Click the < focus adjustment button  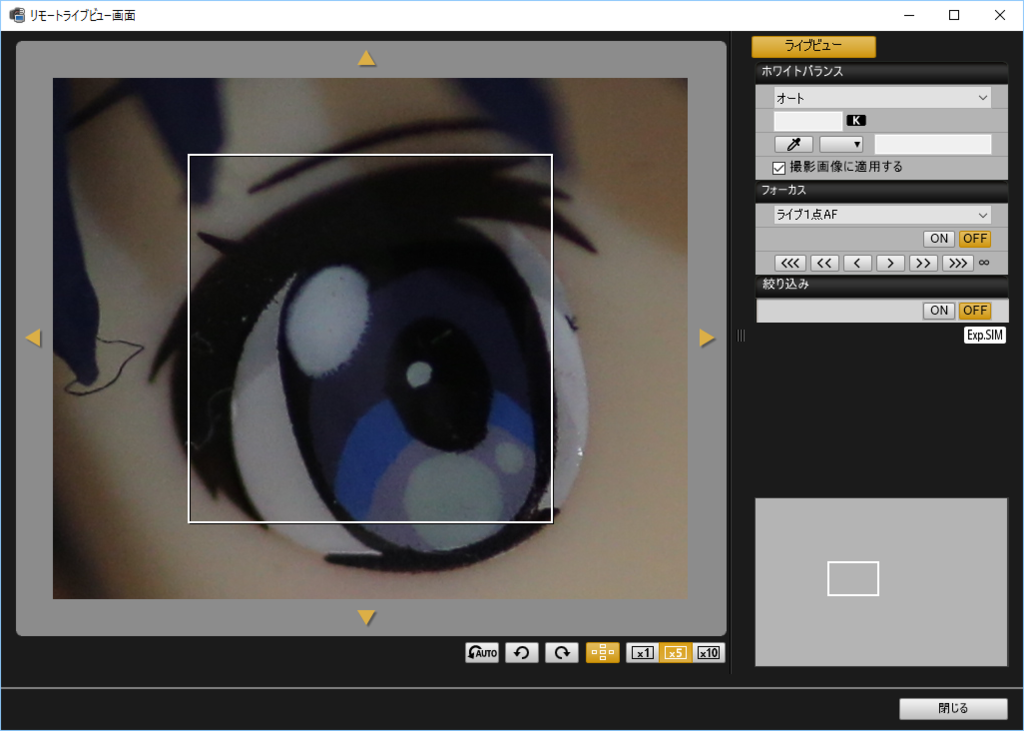(857, 263)
